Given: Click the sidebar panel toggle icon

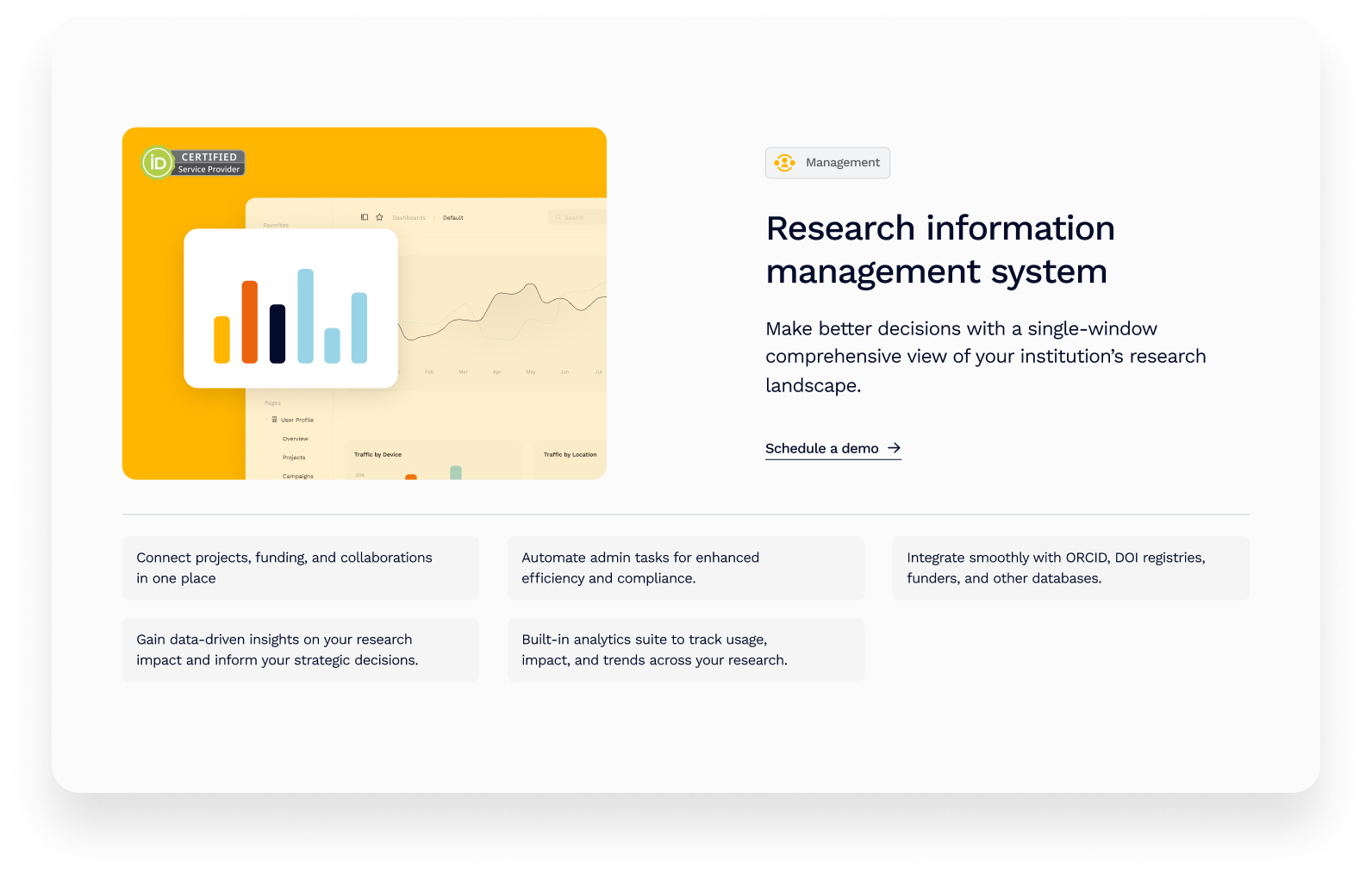Looking at the screenshot, I should 365,217.
